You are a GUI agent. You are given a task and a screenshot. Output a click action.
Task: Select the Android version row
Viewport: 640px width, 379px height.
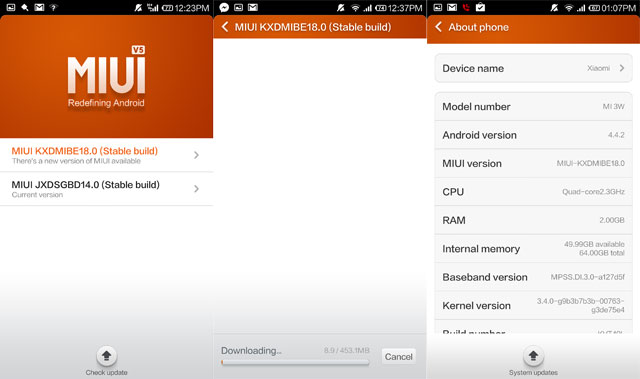coord(533,135)
